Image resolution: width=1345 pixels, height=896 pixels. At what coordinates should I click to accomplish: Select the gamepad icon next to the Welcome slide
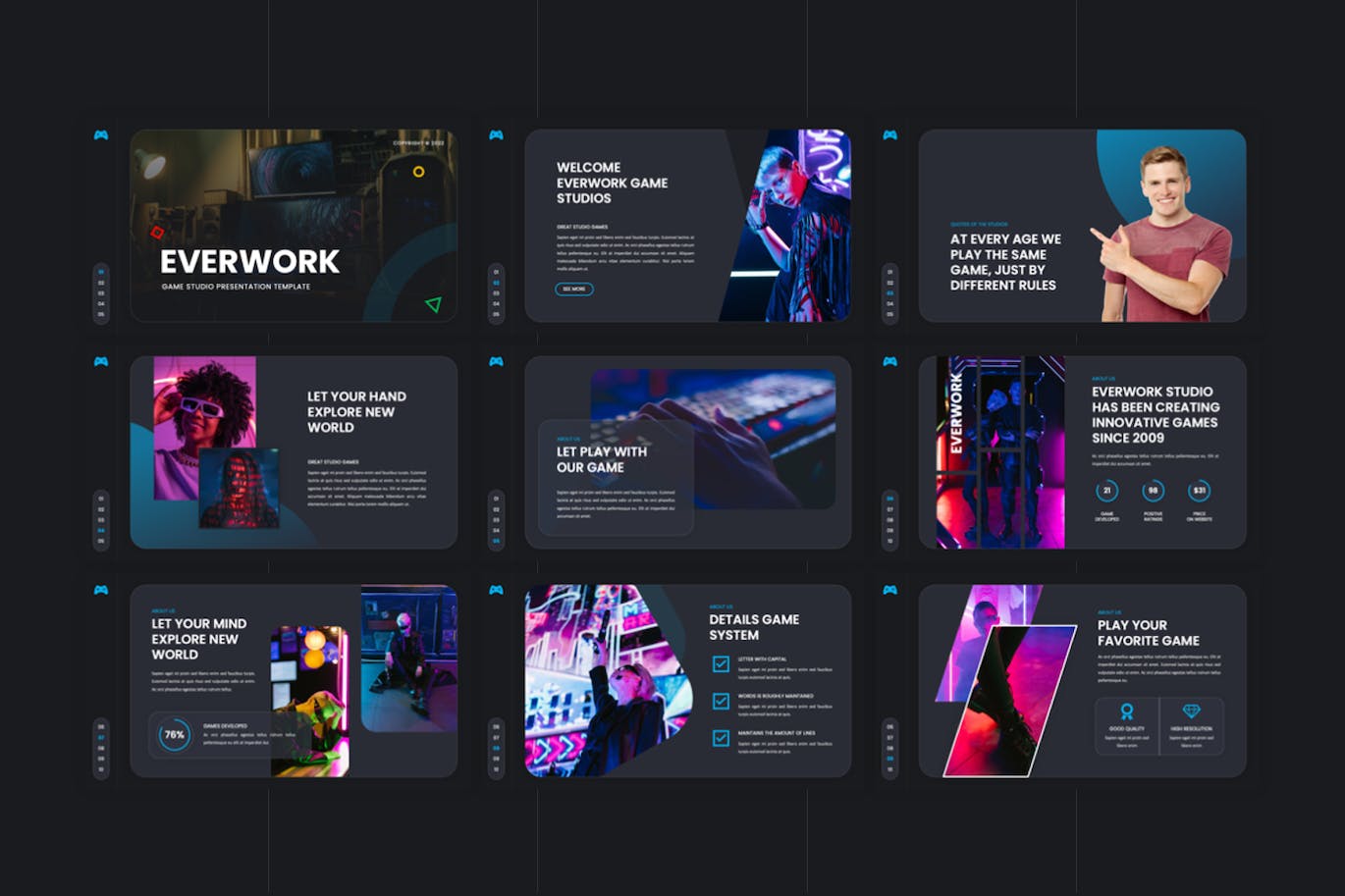[496, 136]
